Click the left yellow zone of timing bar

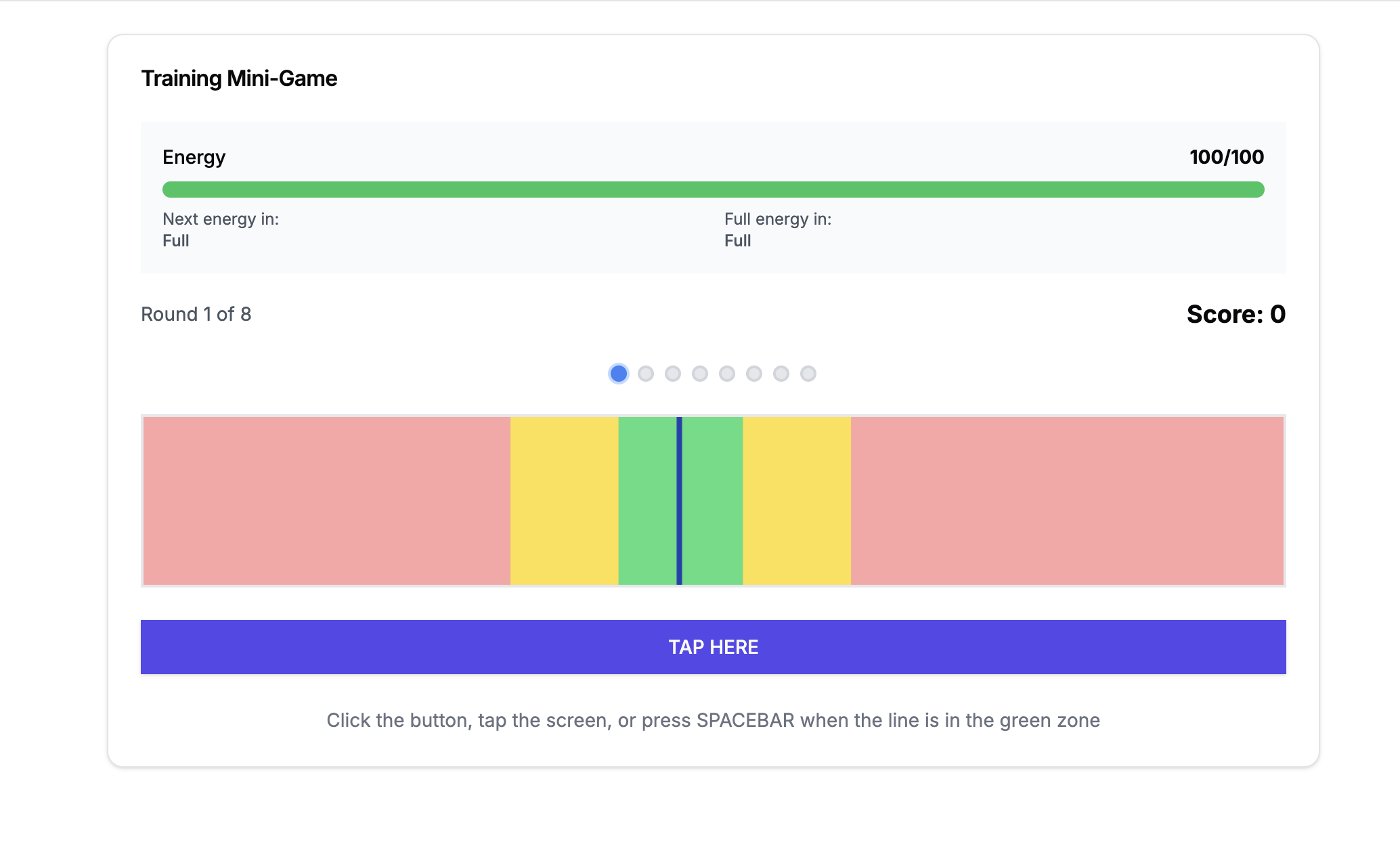coord(564,501)
